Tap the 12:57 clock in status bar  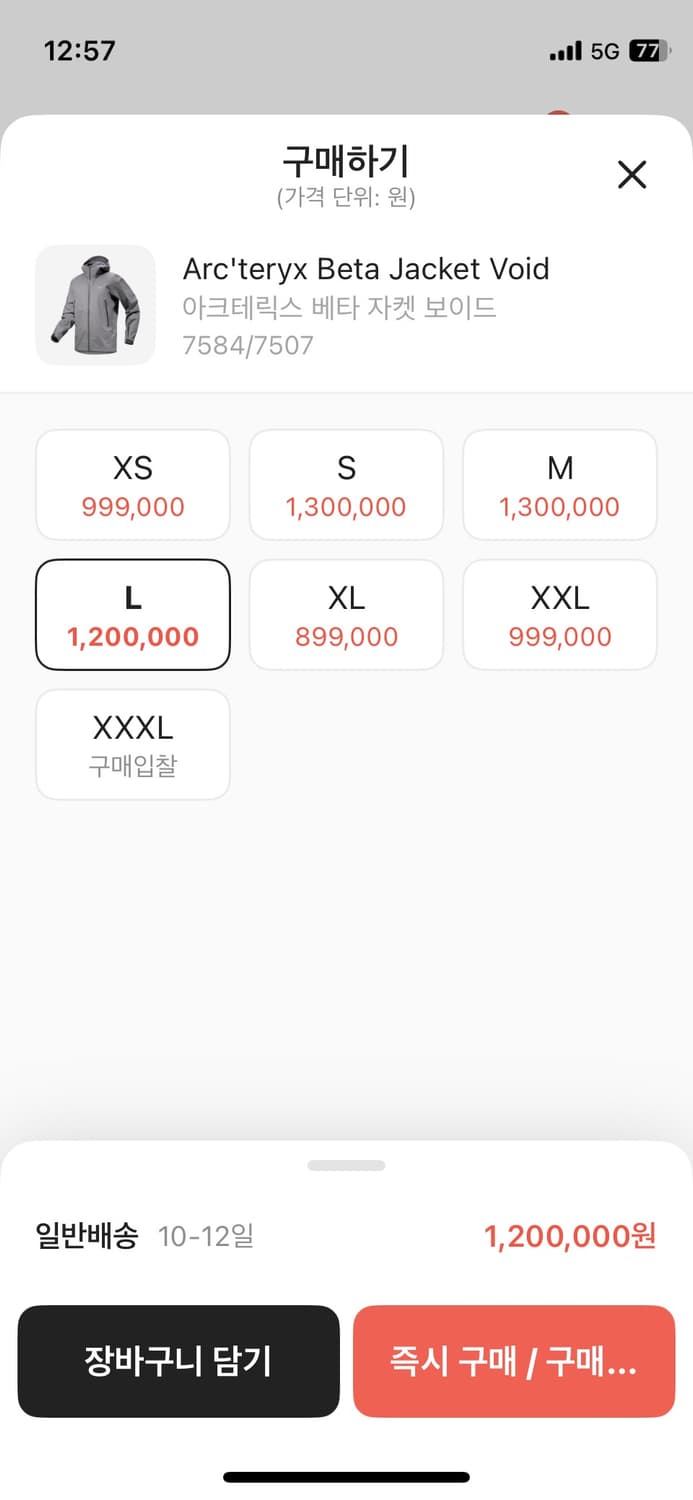click(x=80, y=51)
